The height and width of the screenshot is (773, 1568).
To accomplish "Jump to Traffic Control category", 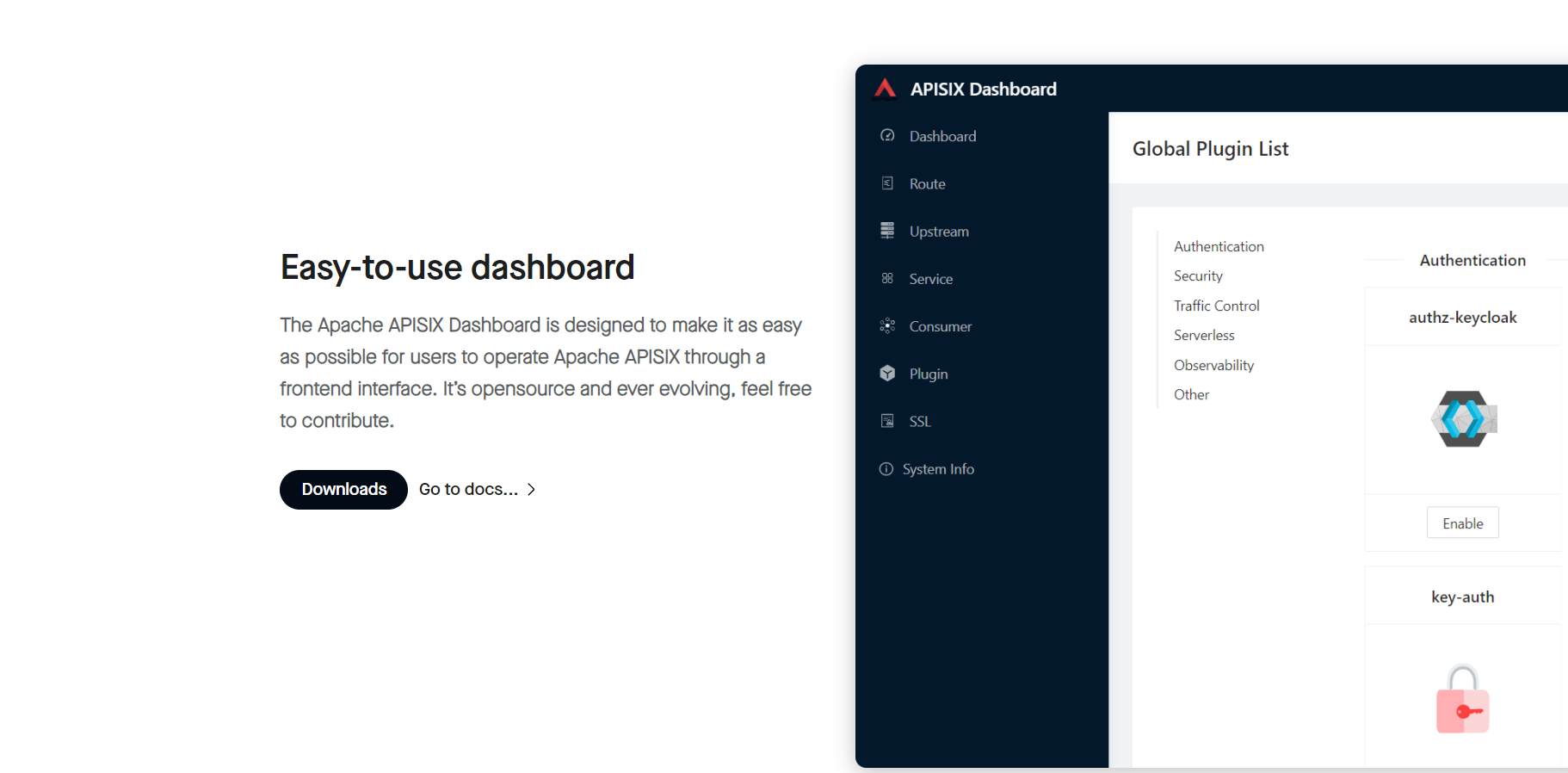I will [1216, 306].
